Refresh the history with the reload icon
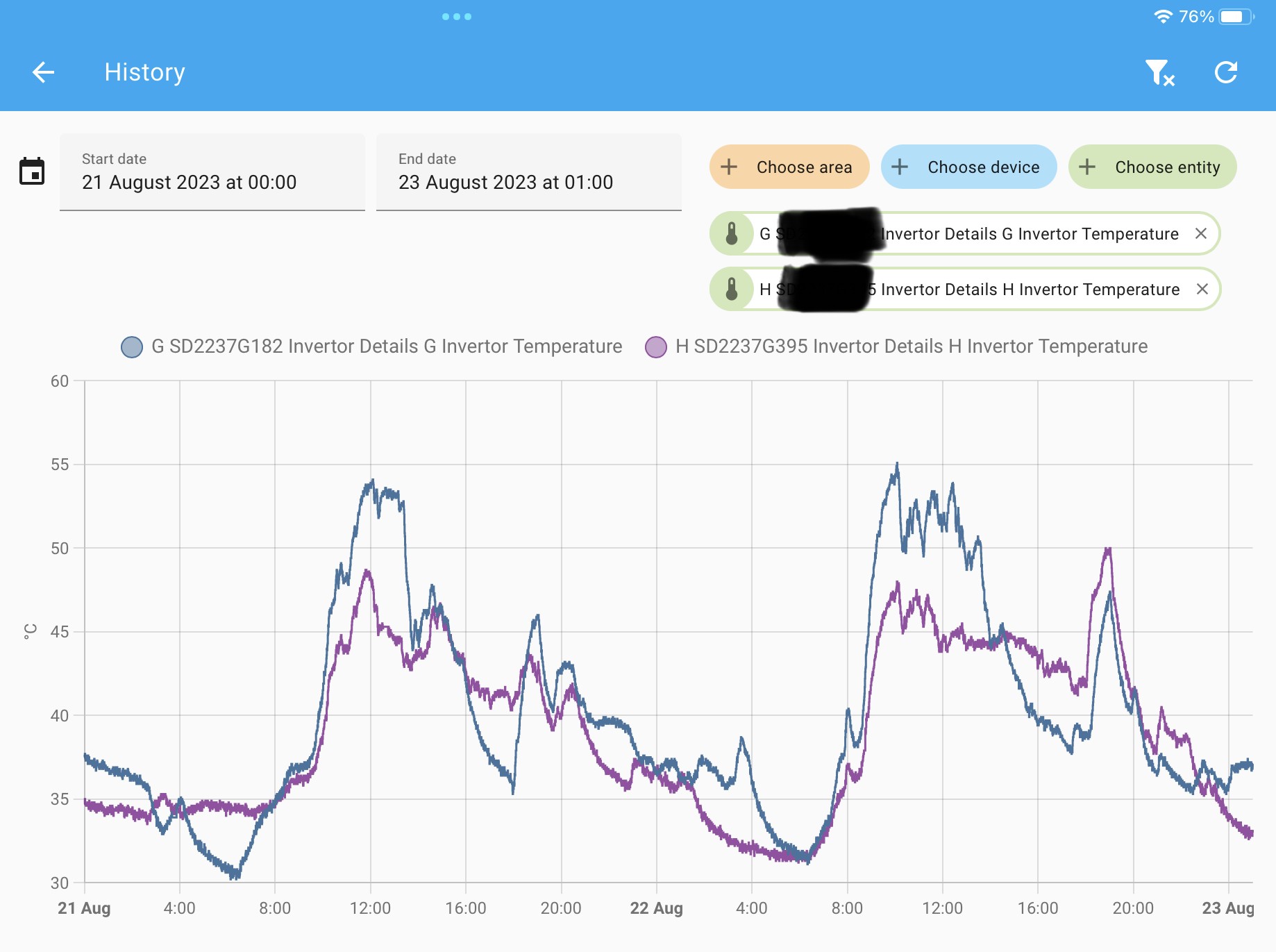1276x952 pixels. (x=1226, y=72)
